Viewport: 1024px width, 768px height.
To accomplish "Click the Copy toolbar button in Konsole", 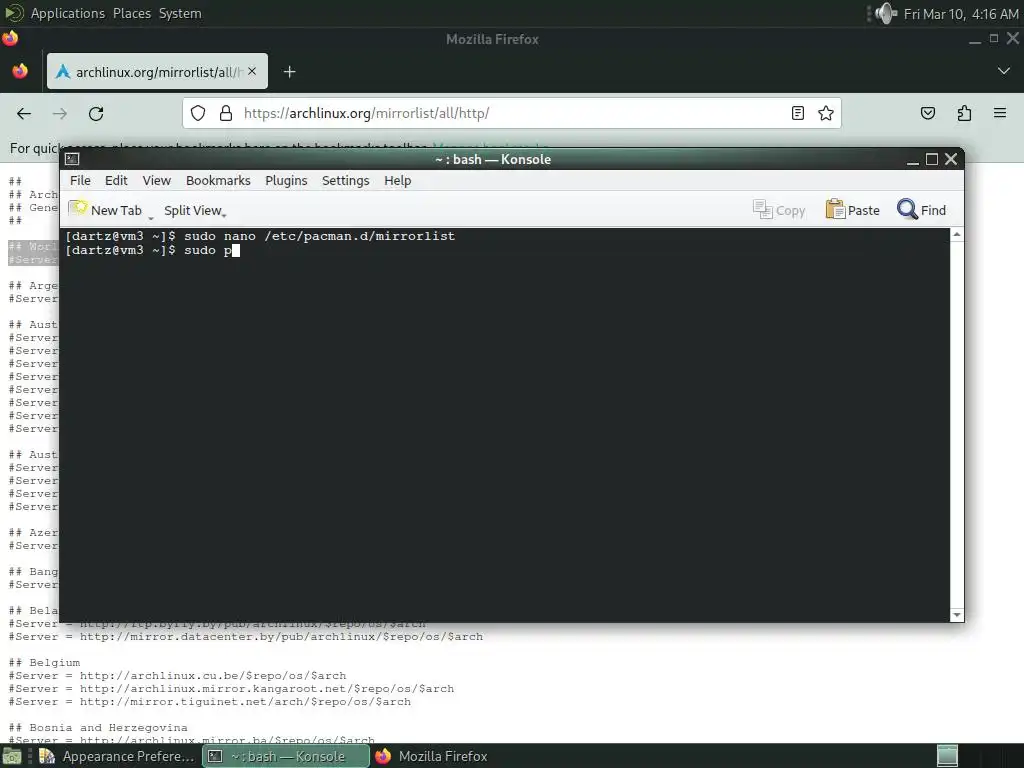I will [779, 210].
